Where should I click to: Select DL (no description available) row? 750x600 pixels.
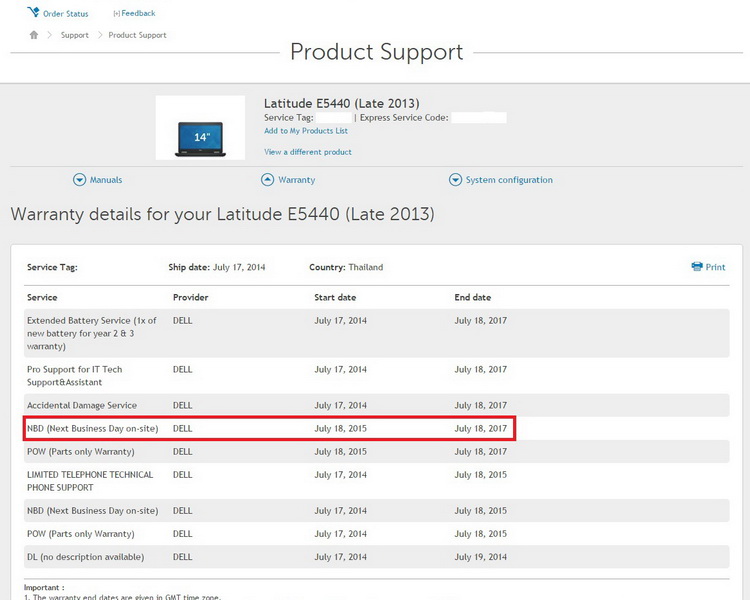click(376, 557)
